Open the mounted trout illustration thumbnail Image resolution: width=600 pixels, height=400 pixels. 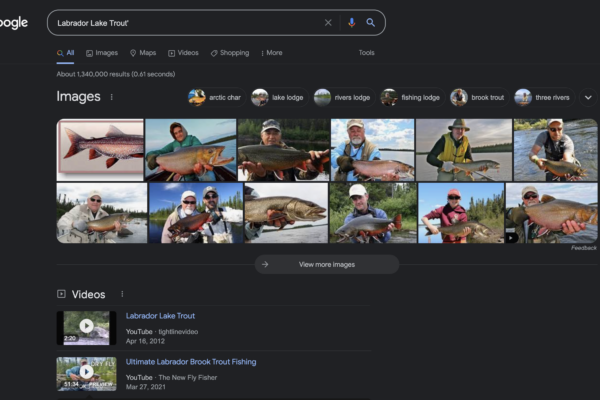[100, 149]
